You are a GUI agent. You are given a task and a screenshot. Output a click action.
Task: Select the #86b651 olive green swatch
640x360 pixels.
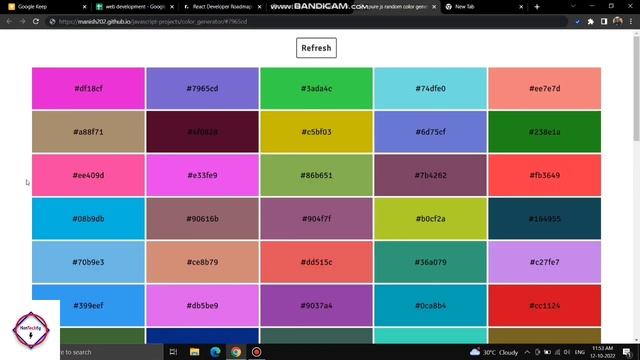coord(316,175)
